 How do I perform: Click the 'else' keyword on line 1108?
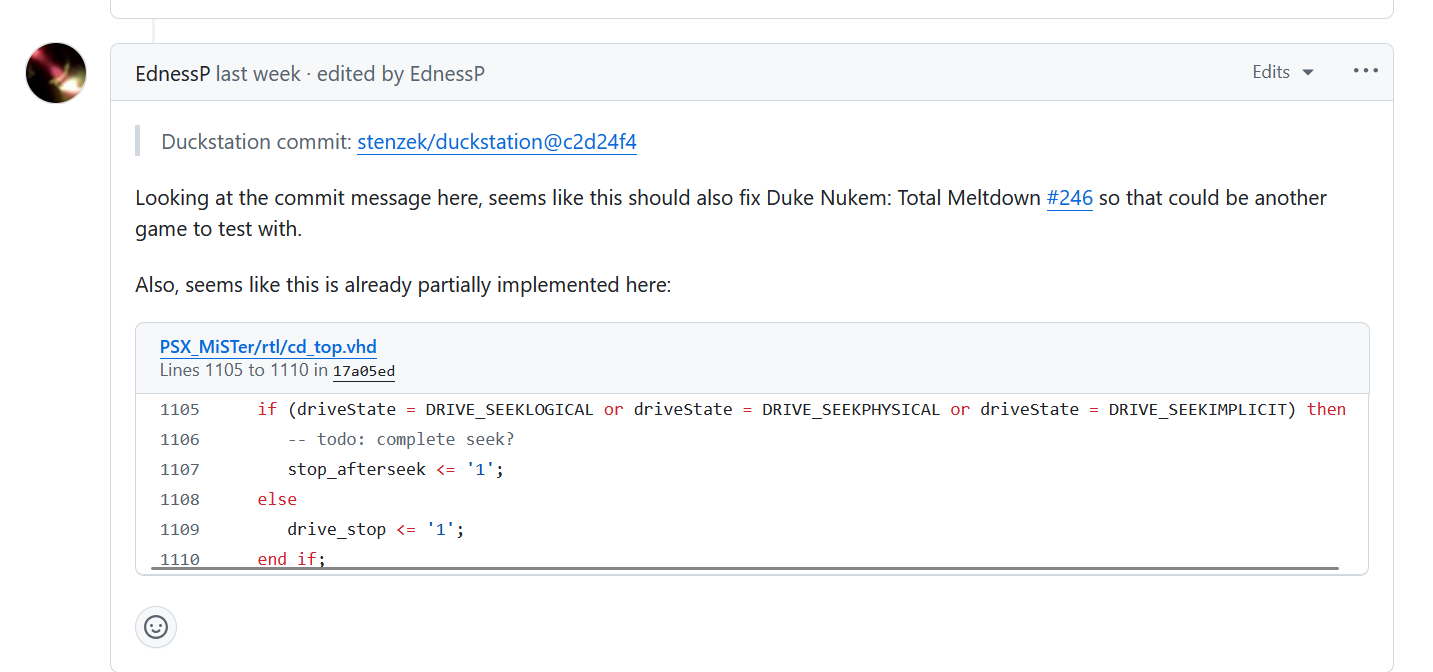click(277, 499)
